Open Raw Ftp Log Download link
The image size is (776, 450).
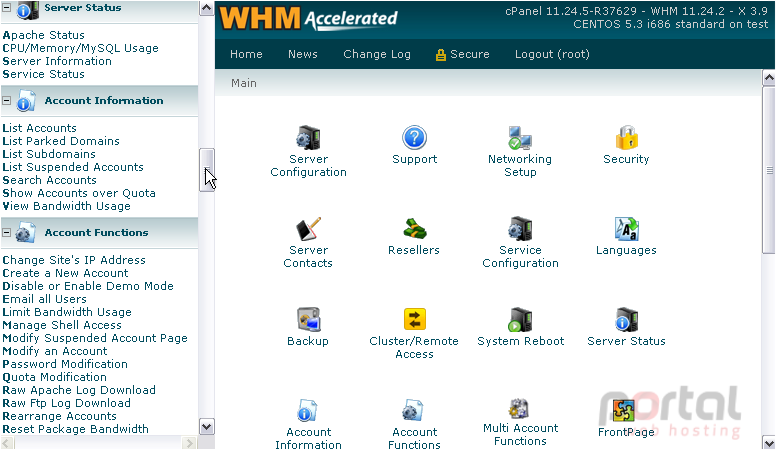[x=67, y=402]
